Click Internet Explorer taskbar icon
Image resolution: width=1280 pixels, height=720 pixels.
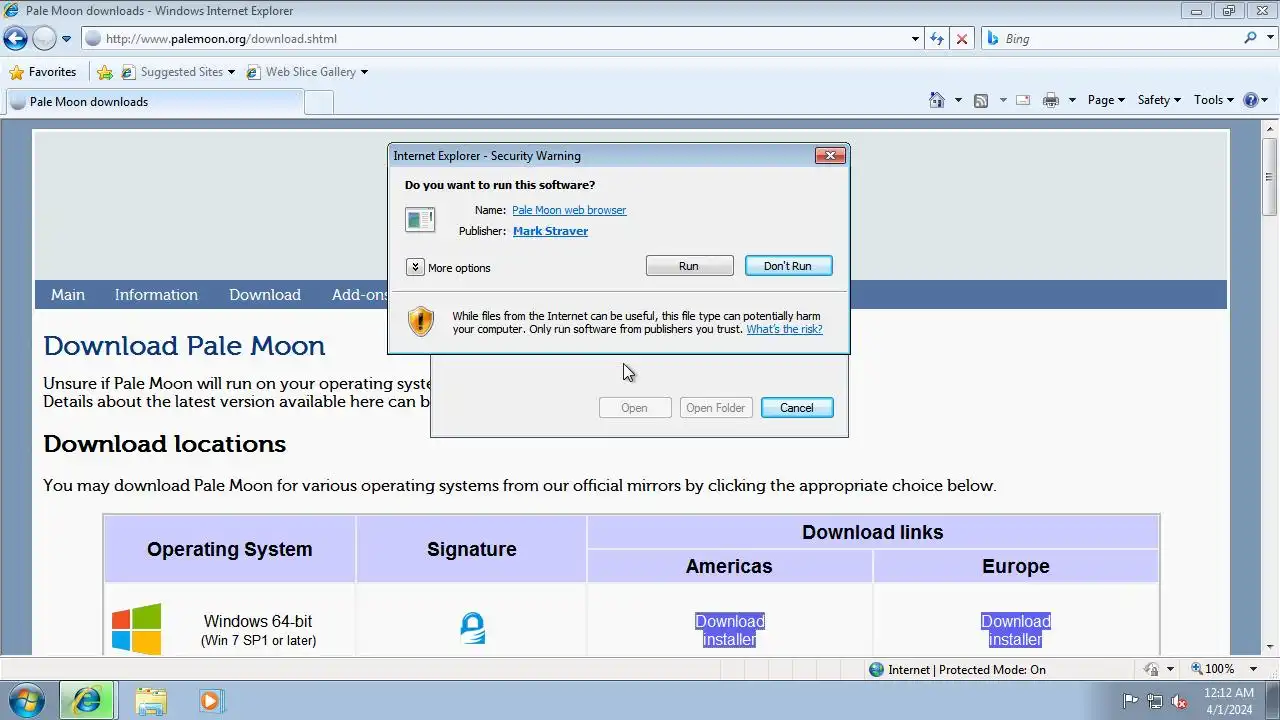pos(87,701)
